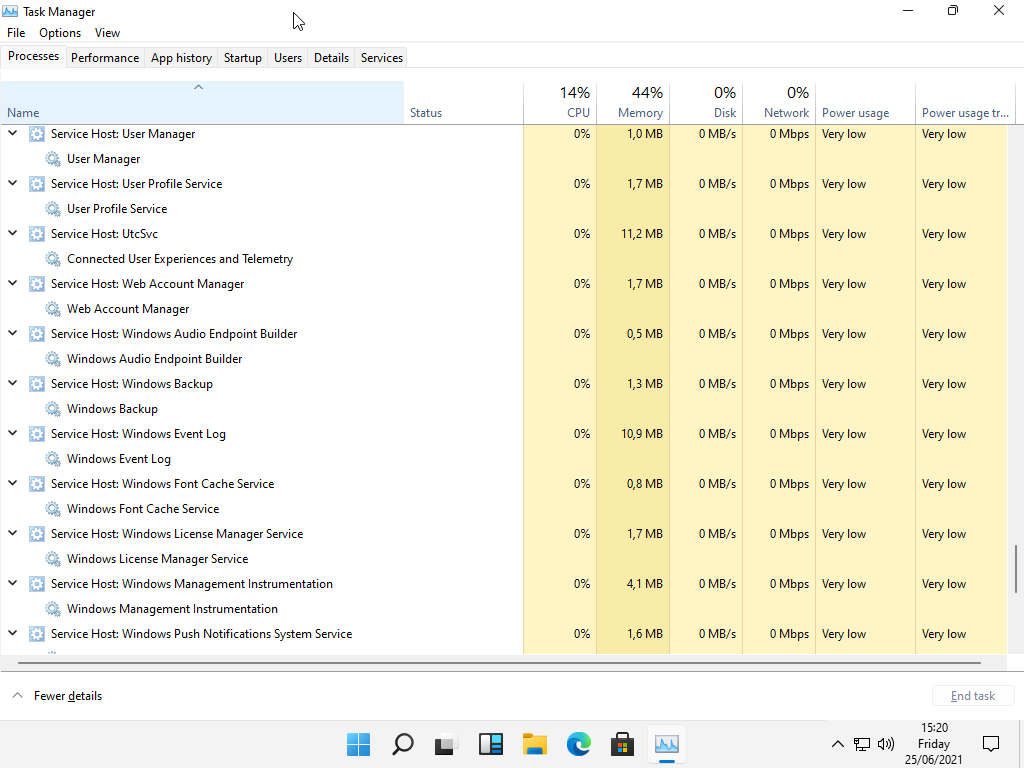Open the Widgets panel from the taskbar
1024x768 pixels.
[491, 744]
